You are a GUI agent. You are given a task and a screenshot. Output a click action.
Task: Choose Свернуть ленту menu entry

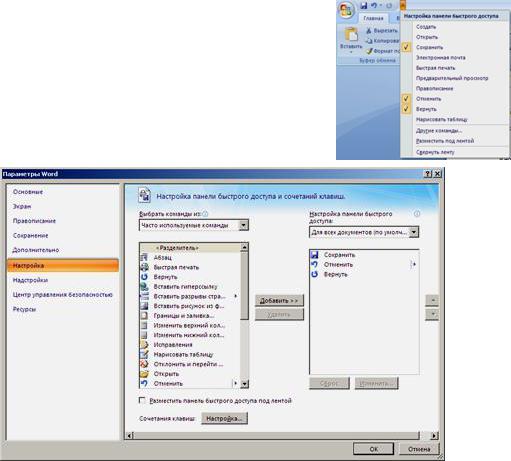tap(435, 152)
